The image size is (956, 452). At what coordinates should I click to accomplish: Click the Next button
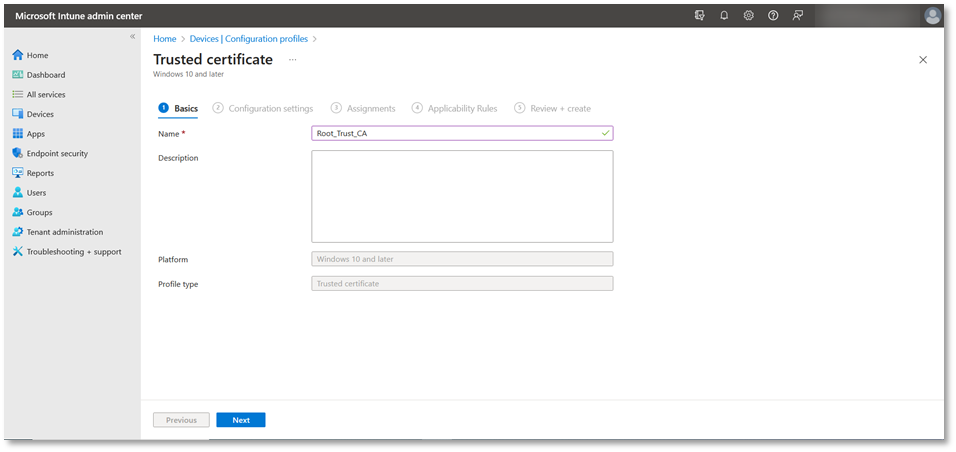click(240, 420)
